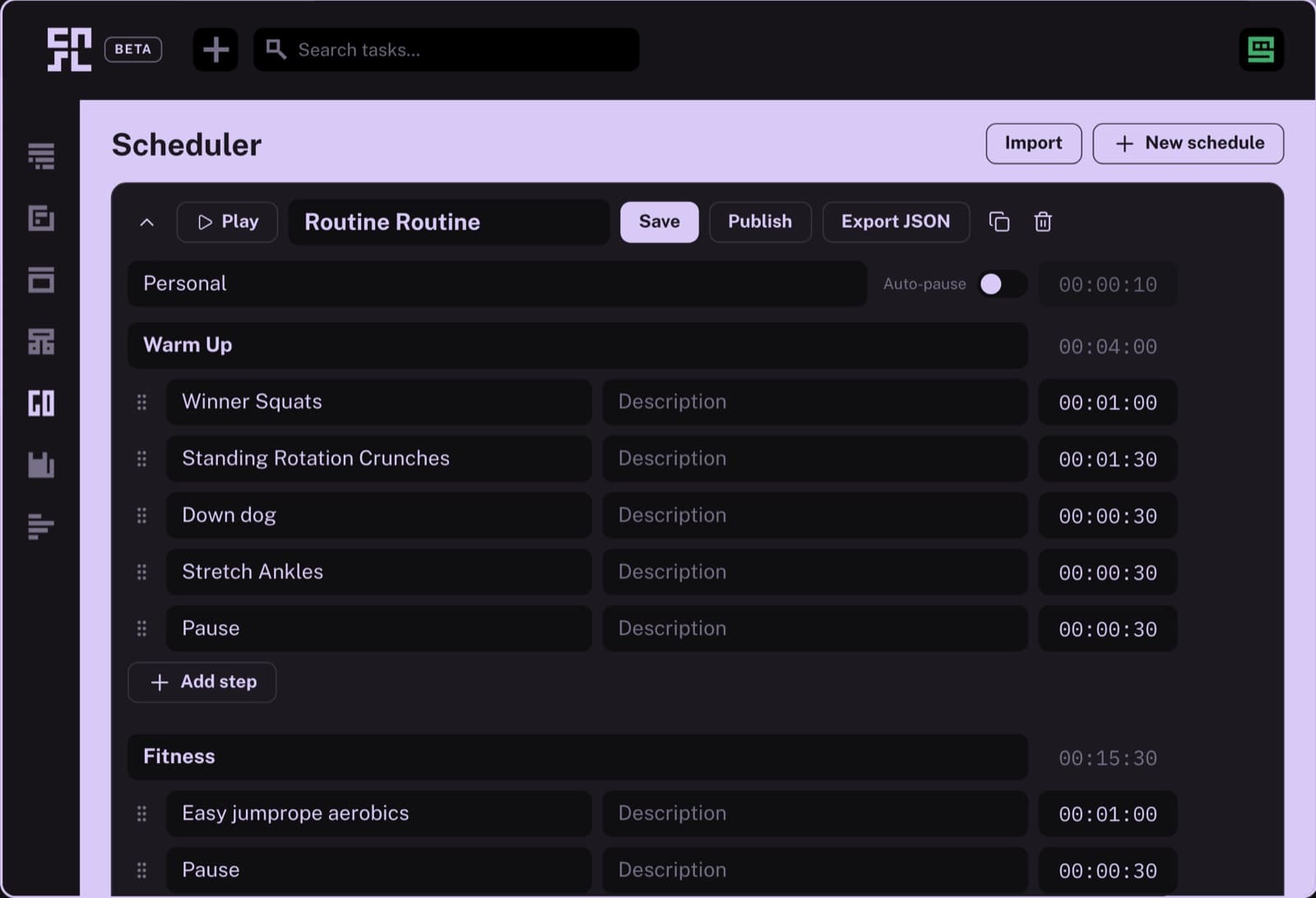
Task: Edit the Personal category field
Action: tap(498, 284)
